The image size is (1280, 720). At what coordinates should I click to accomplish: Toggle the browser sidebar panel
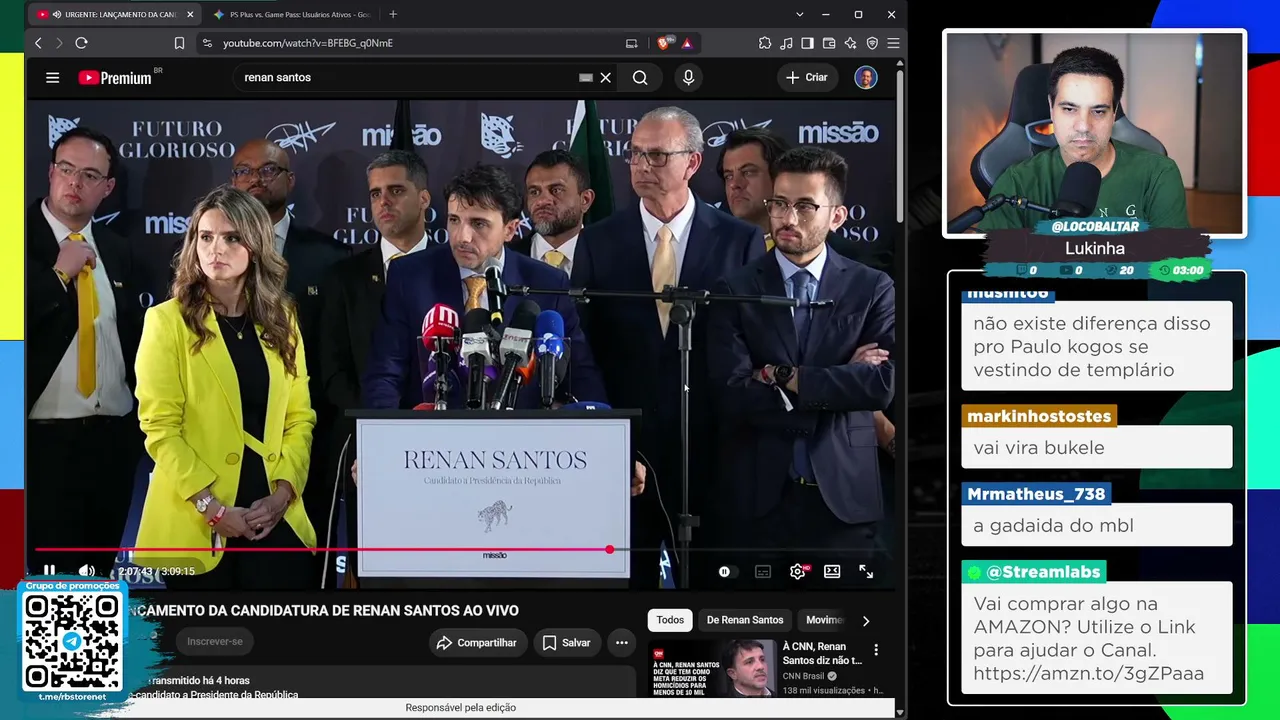(807, 43)
